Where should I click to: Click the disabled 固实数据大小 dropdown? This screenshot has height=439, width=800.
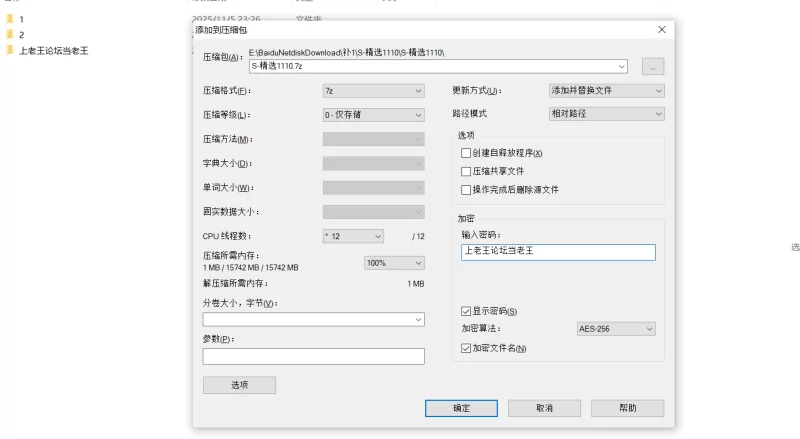pyautogui.click(x=373, y=212)
